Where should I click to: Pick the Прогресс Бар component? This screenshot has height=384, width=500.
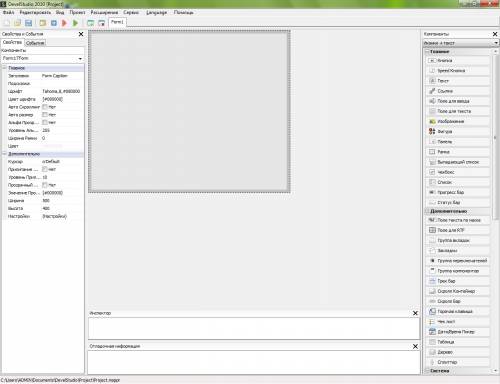458,192
